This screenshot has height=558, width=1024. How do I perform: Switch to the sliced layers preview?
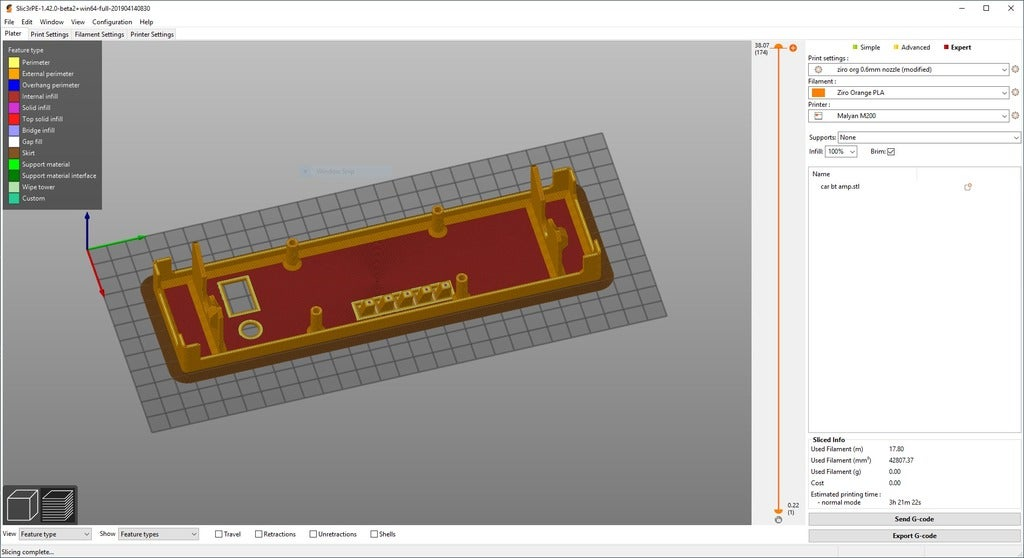point(58,505)
